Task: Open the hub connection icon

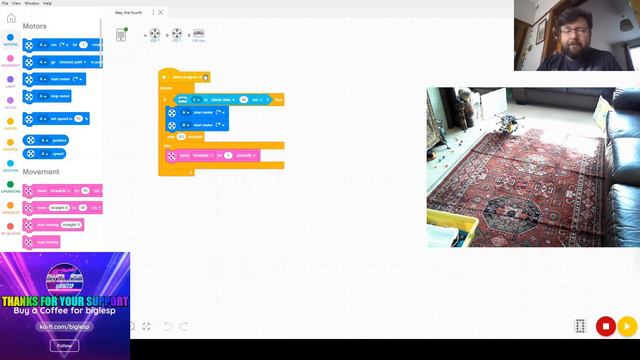Action: click(121, 35)
